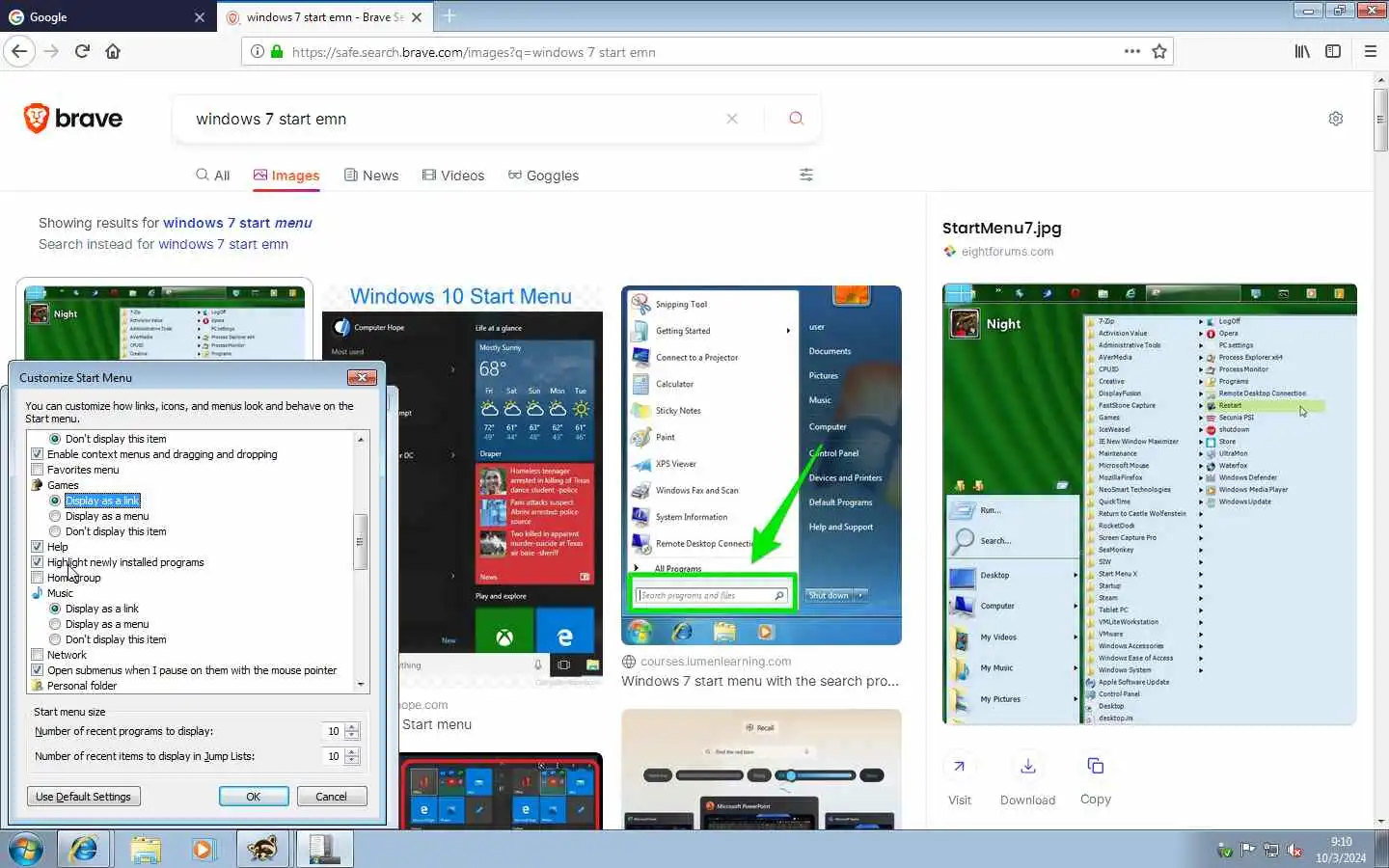Image resolution: width=1389 pixels, height=868 pixels.
Task: Click the Copy icon for the image
Action: coord(1096,766)
